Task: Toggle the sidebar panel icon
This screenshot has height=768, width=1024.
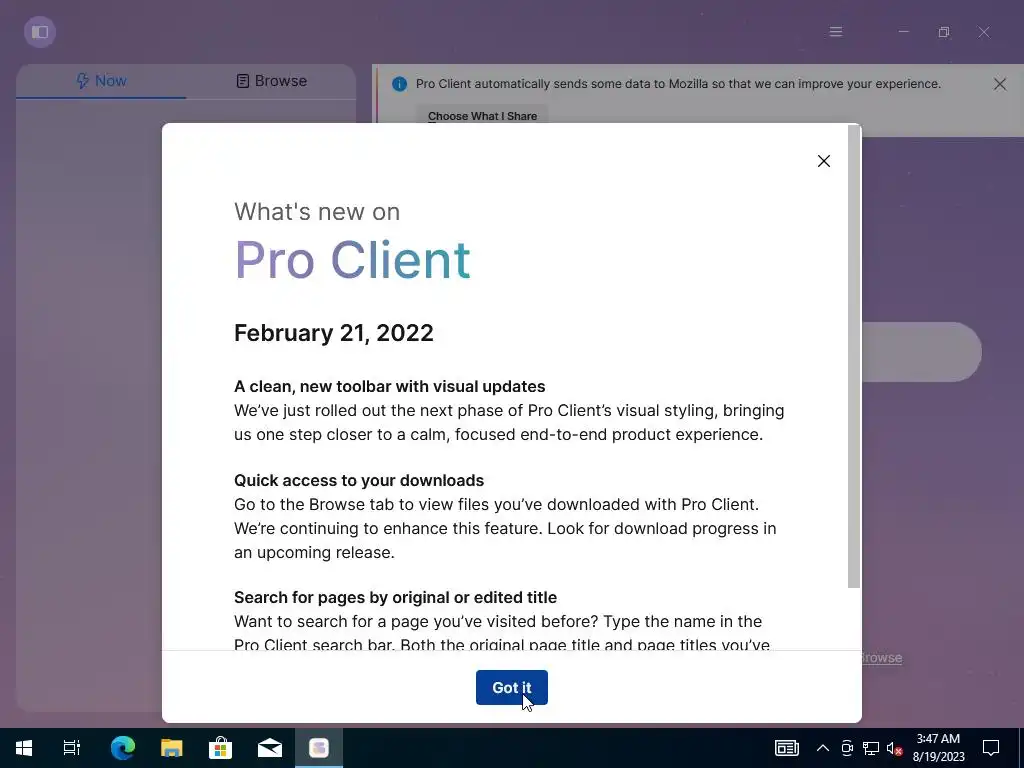Action: click(40, 32)
